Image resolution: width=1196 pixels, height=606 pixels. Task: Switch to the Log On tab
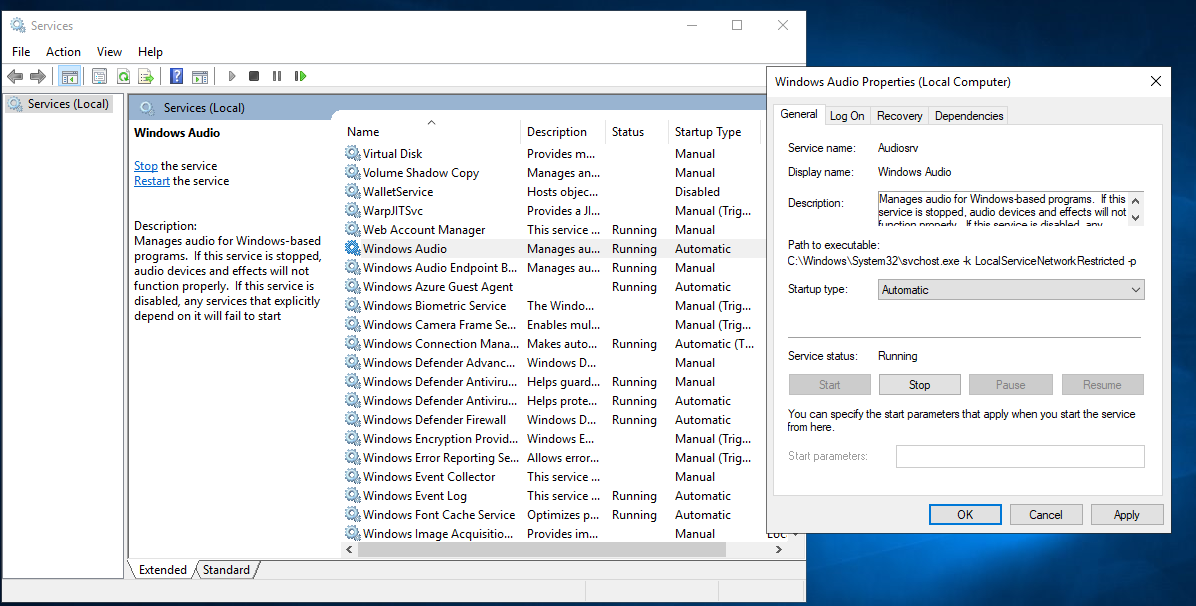tap(847, 116)
